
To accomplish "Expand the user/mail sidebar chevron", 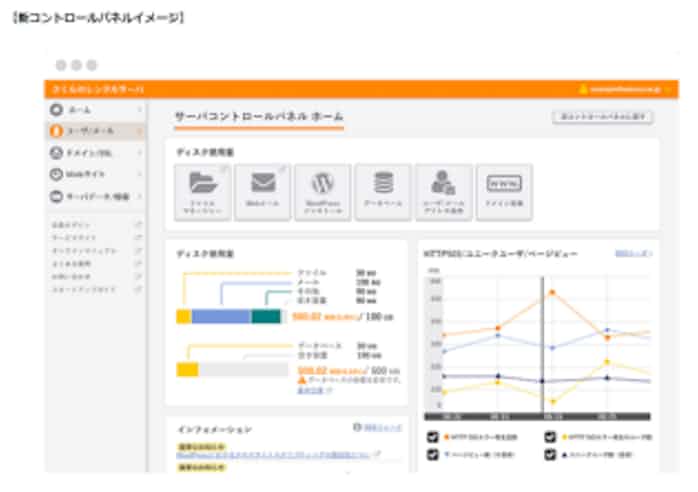I will click(x=140, y=131).
